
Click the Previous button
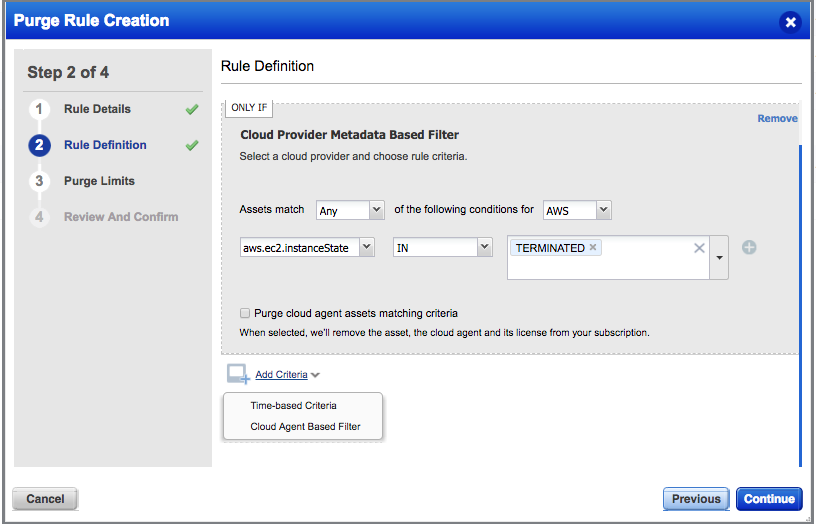coord(696,499)
